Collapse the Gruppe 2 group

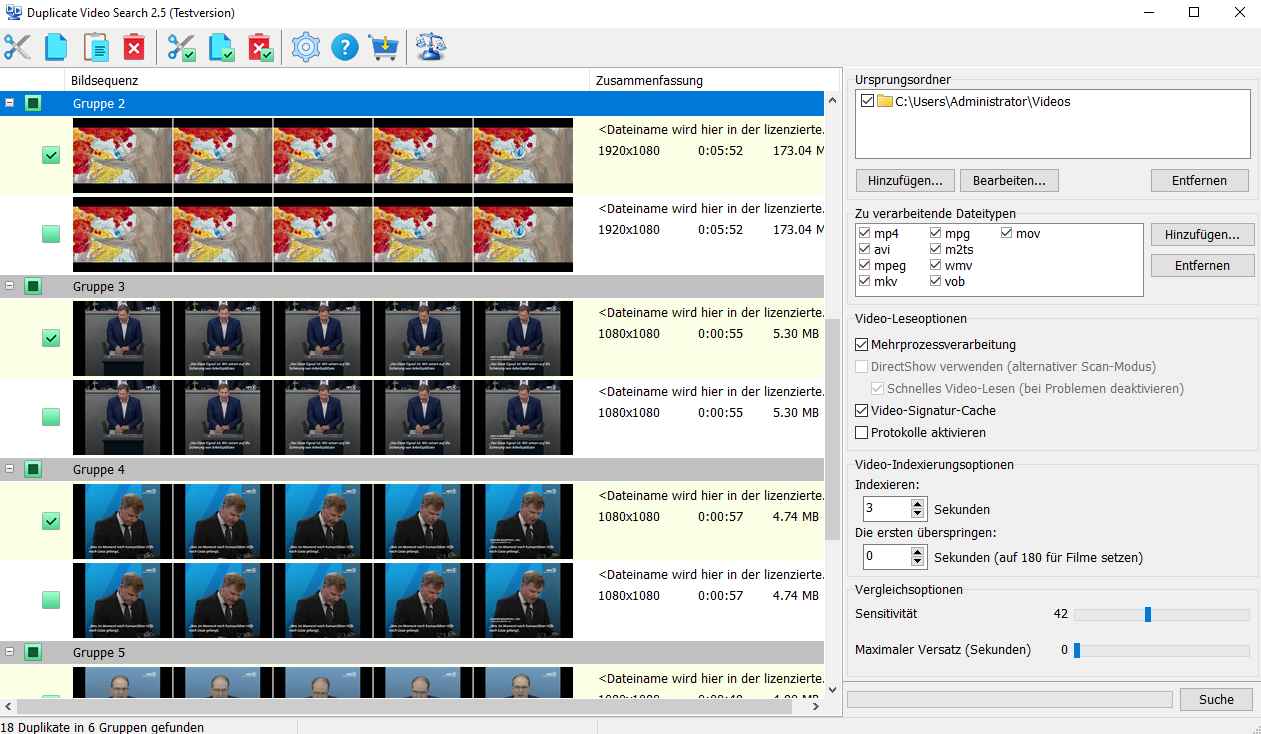click(x=10, y=103)
